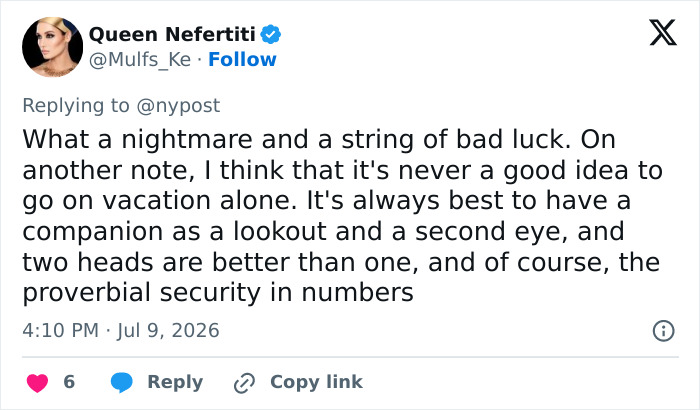The image size is (700, 410).
Task: Open Queen Nefertiti's profile picture
Action: click(x=52, y=47)
